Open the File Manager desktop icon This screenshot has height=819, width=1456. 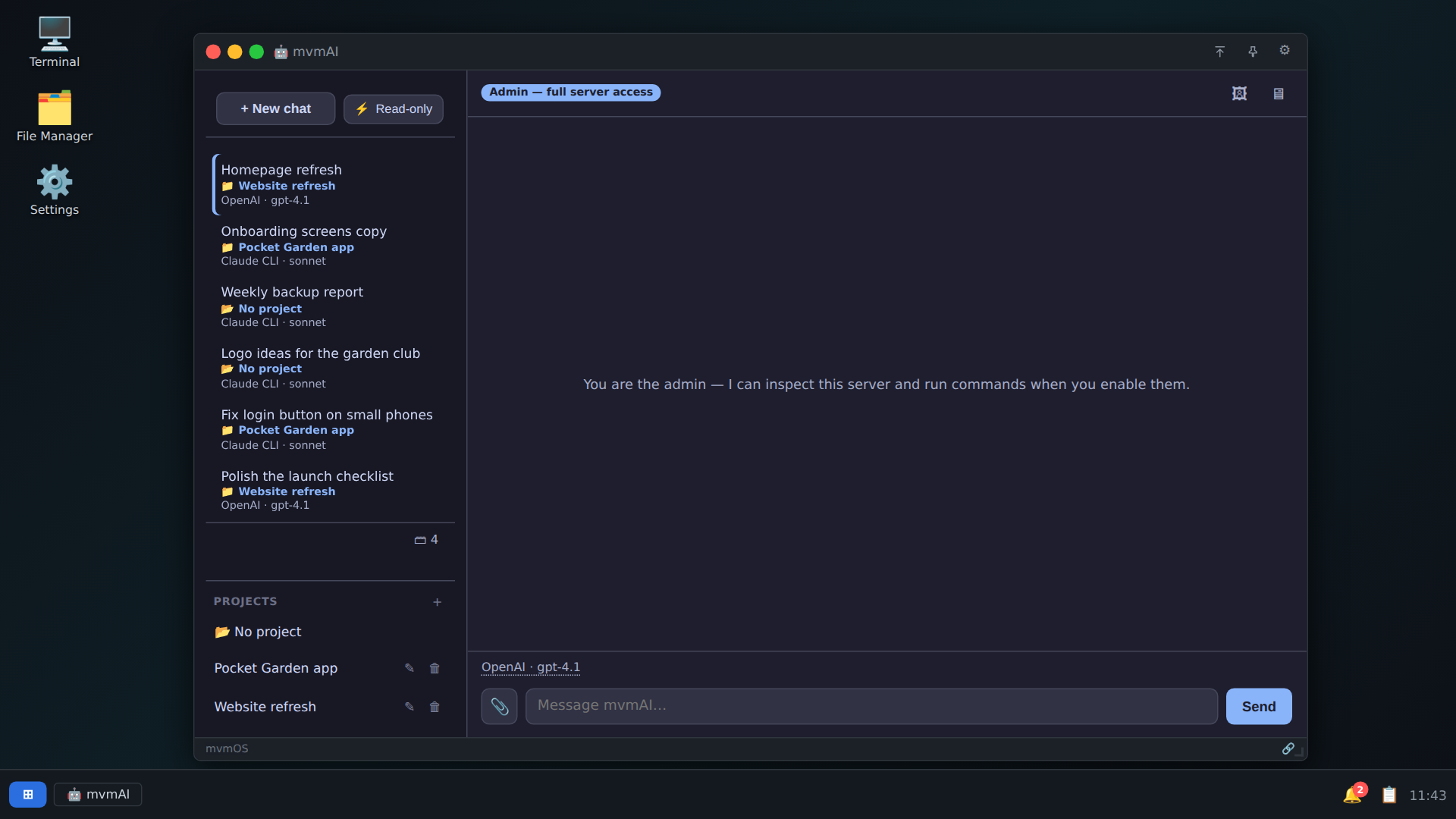click(x=54, y=117)
